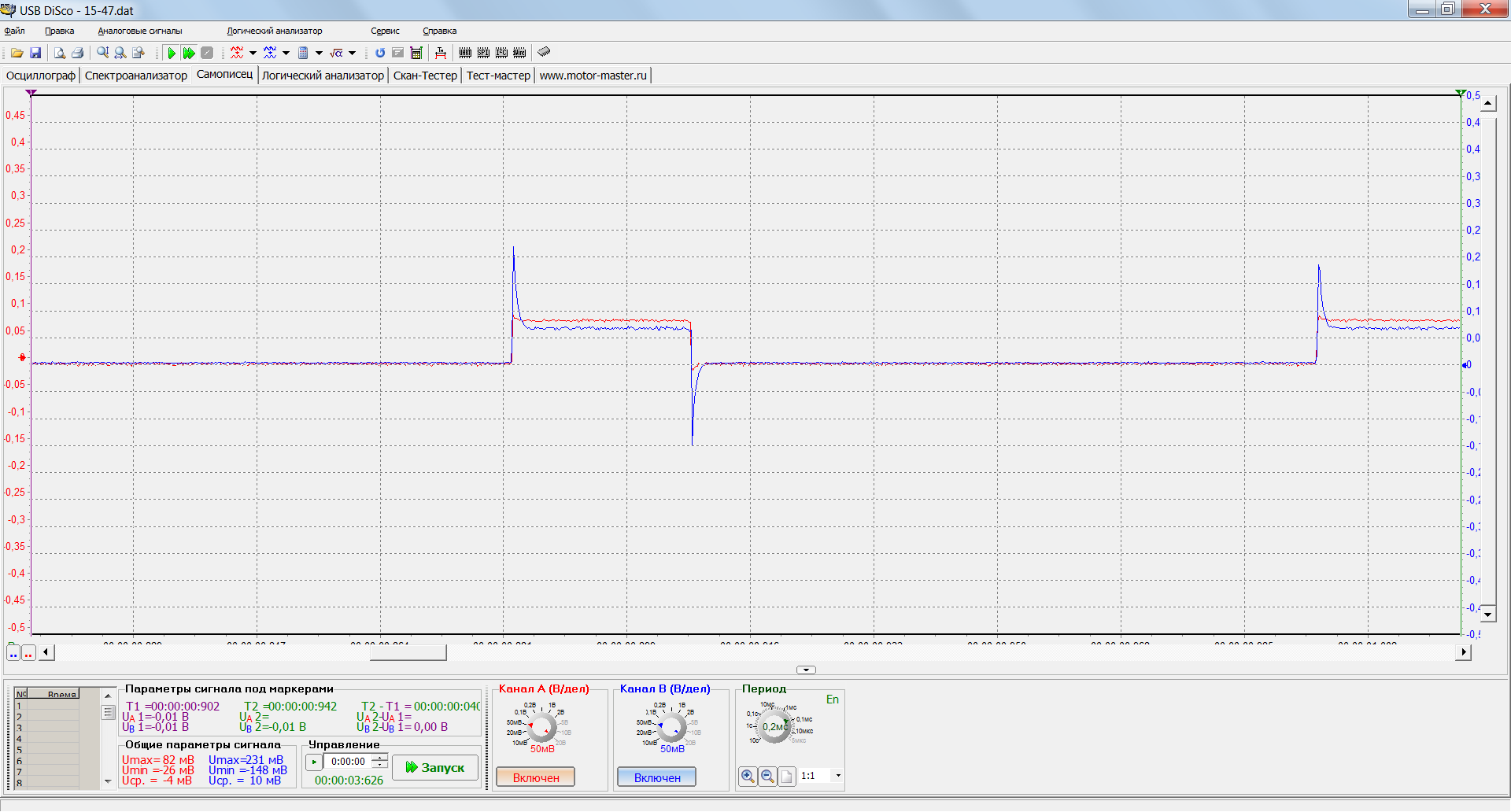Click the Print icon in toolbar
This screenshot has width=1511, height=812.
point(77,53)
